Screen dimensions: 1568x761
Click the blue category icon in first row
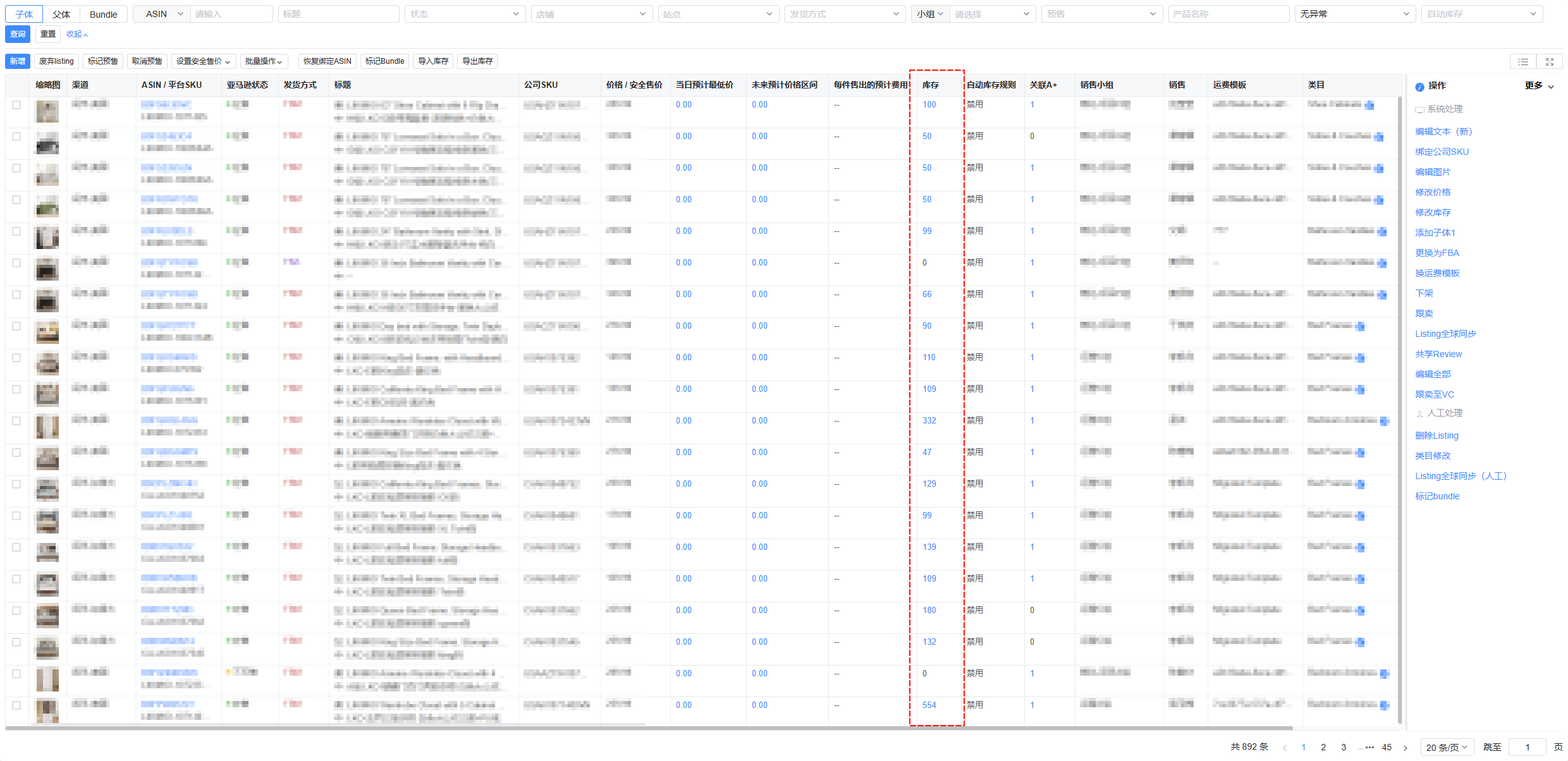1369,106
